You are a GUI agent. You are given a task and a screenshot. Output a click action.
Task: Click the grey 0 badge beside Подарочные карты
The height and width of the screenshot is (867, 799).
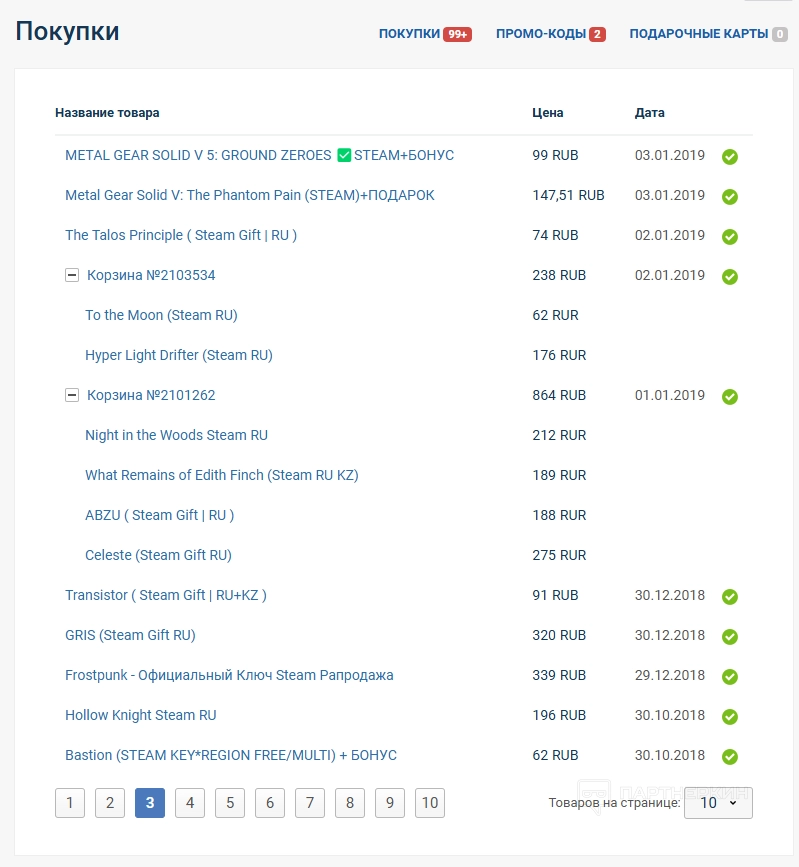[780, 34]
